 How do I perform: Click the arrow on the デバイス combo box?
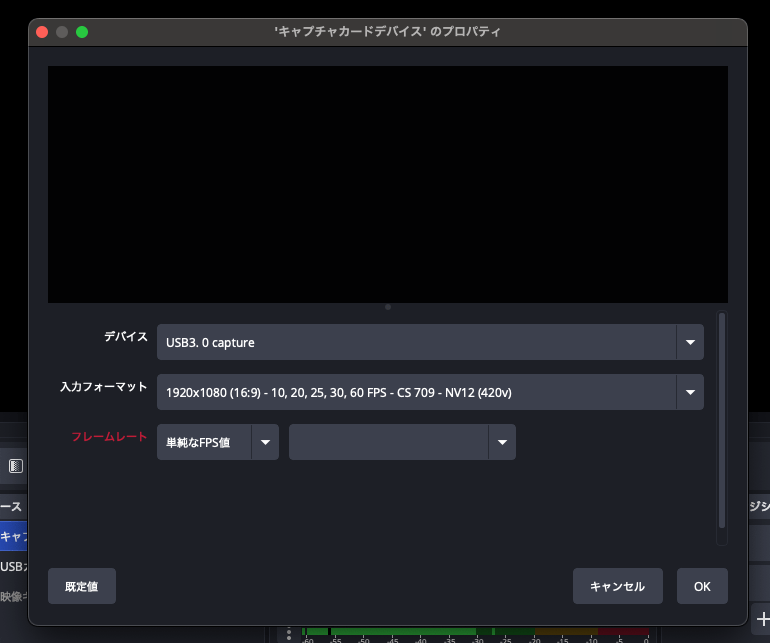pyautogui.click(x=690, y=342)
